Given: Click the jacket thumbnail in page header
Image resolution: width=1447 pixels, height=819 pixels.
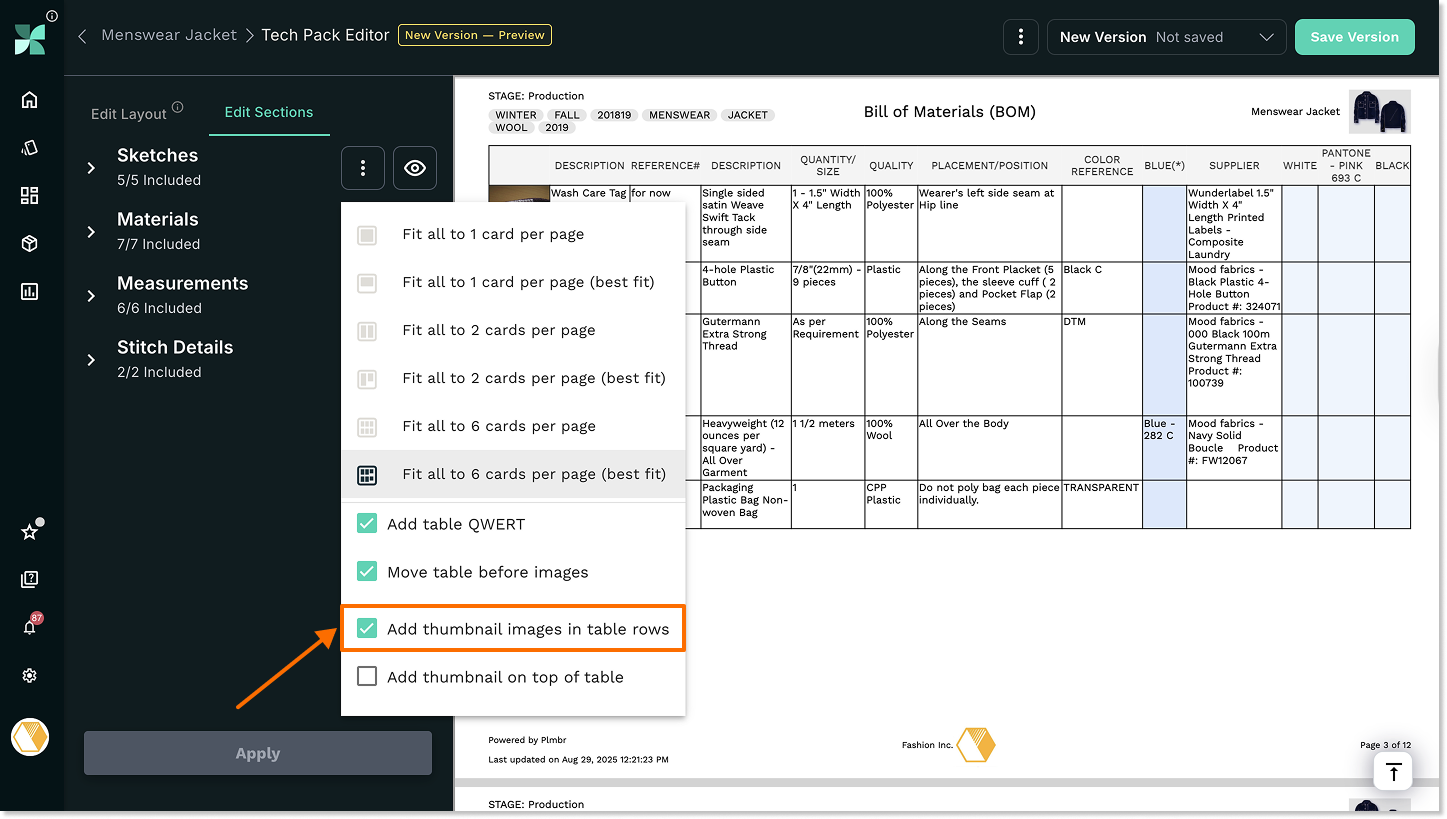Looking at the screenshot, I should click(x=1379, y=111).
